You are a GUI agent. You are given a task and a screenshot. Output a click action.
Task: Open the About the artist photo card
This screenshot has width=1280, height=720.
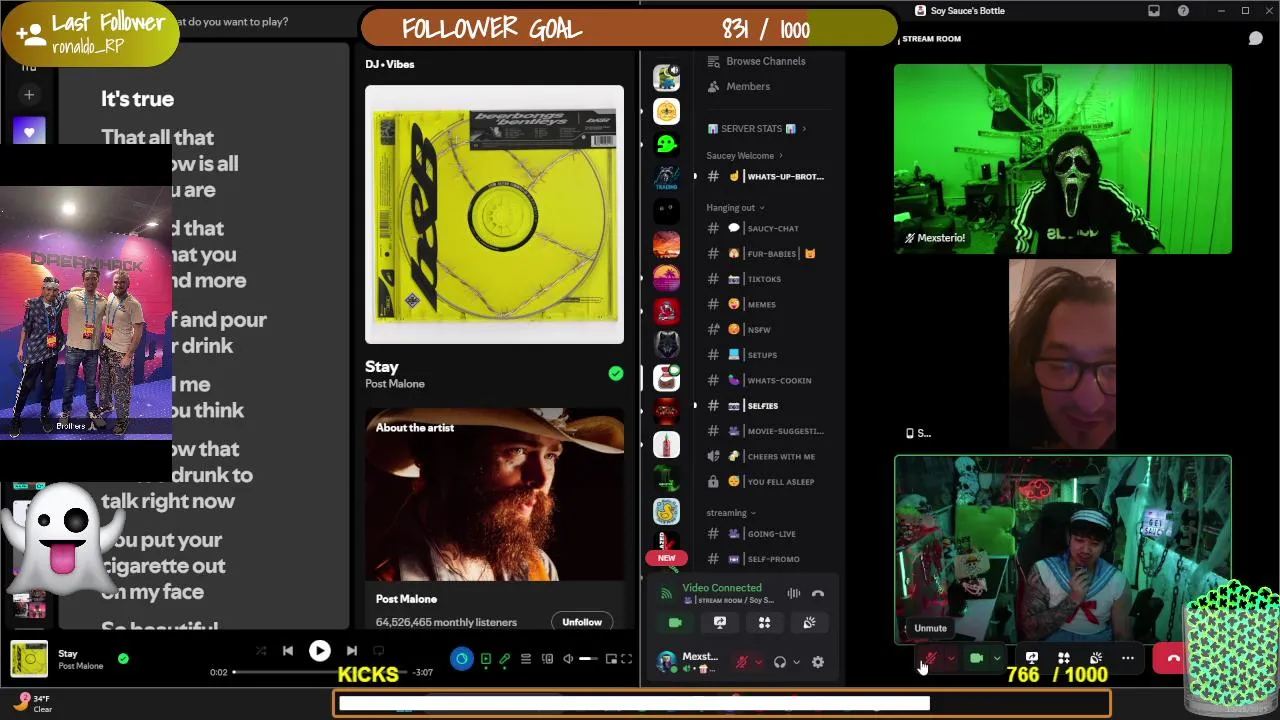tap(494, 494)
